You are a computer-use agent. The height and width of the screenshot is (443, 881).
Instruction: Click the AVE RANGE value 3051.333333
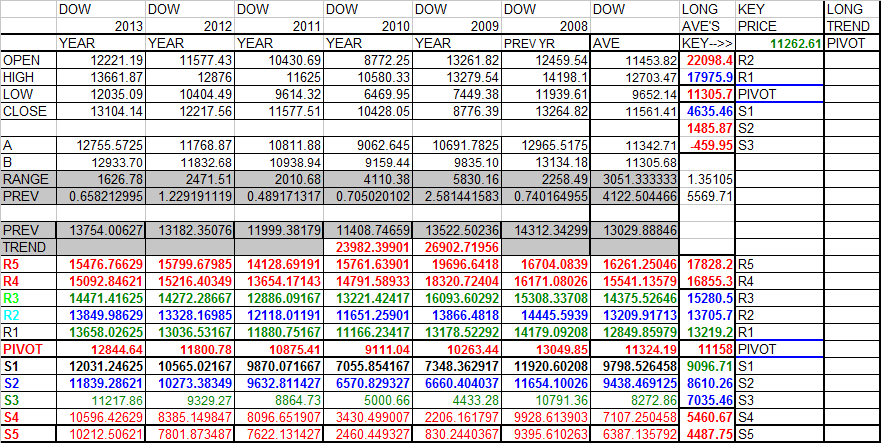click(x=635, y=179)
